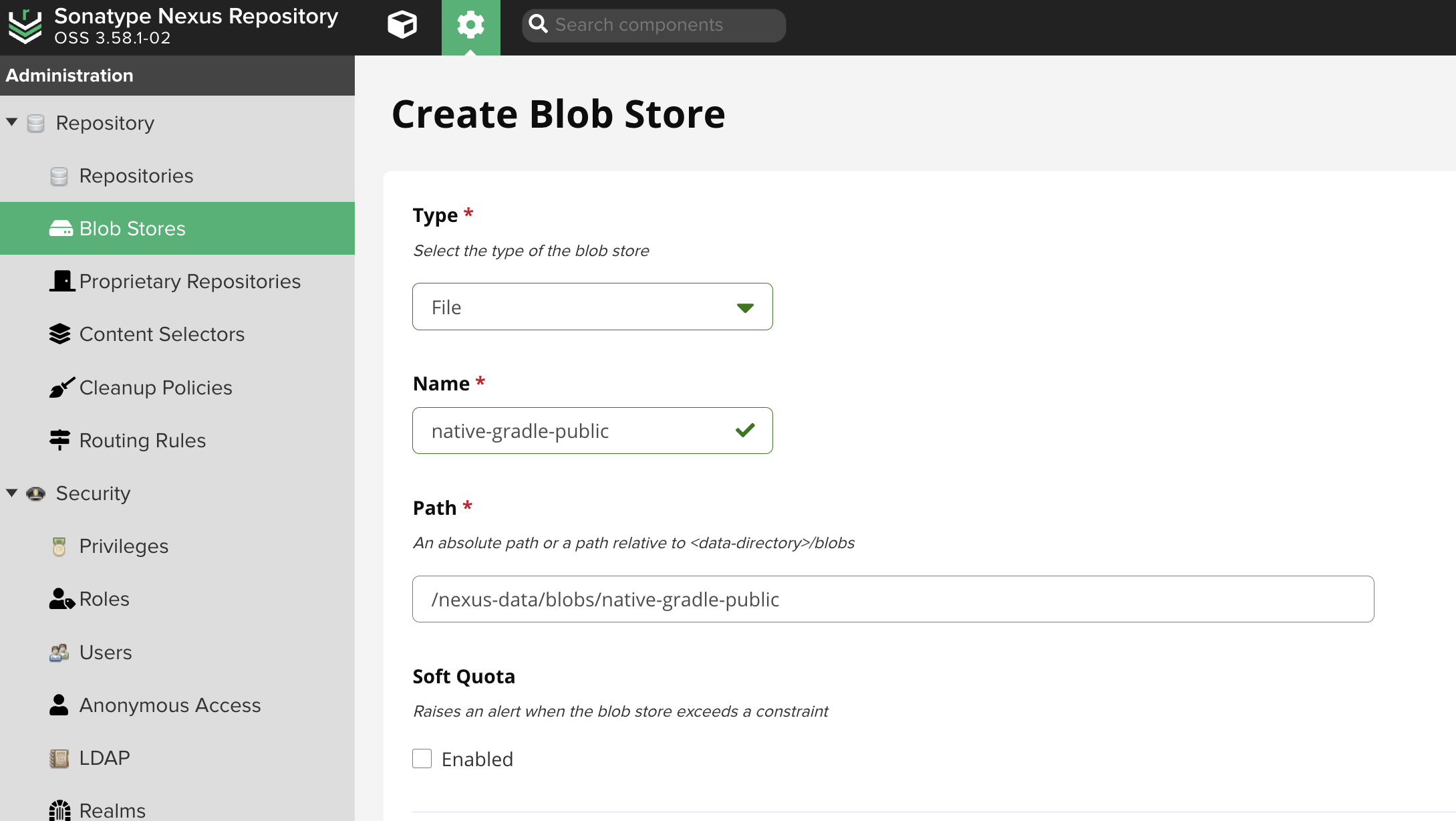
Task: Click the Proprietary Repositories door icon
Action: coord(61,281)
